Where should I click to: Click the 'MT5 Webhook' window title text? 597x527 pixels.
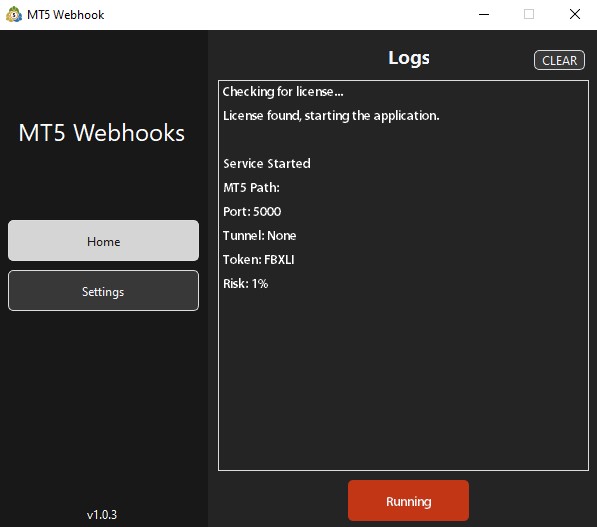(65, 15)
